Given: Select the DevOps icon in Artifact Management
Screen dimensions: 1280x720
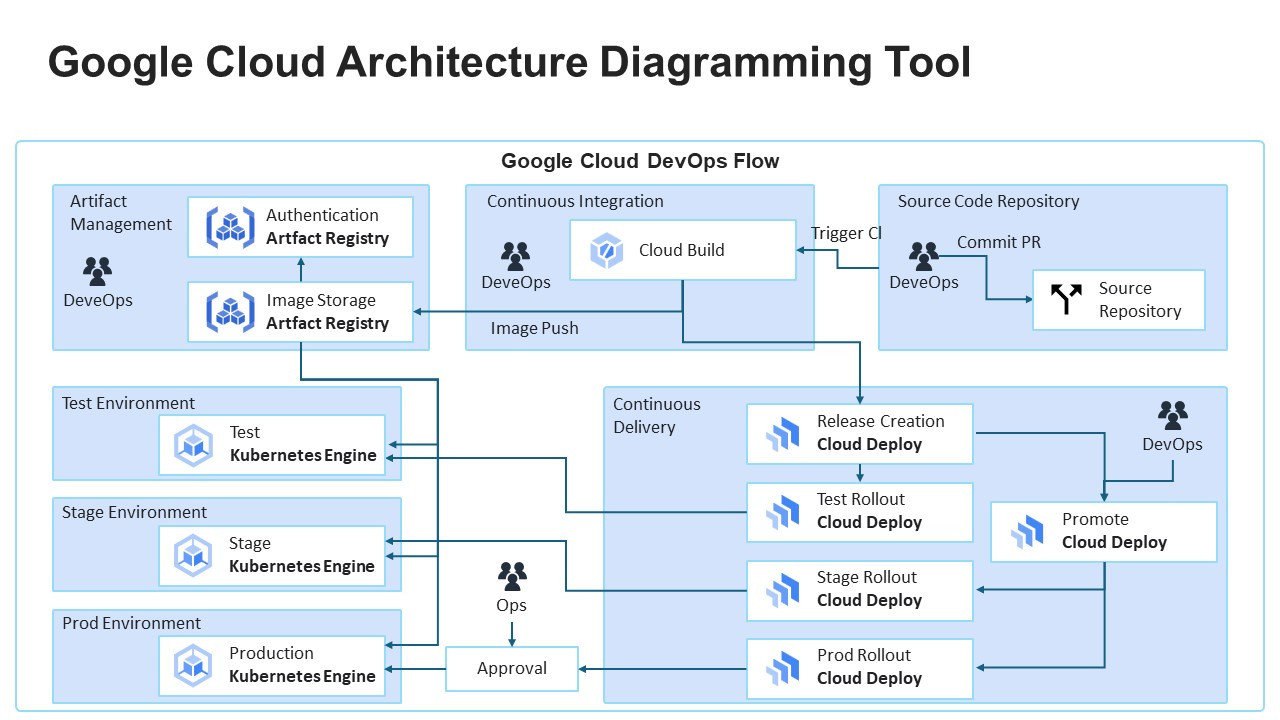Looking at the screenshot, I should [x=97, y=270].
